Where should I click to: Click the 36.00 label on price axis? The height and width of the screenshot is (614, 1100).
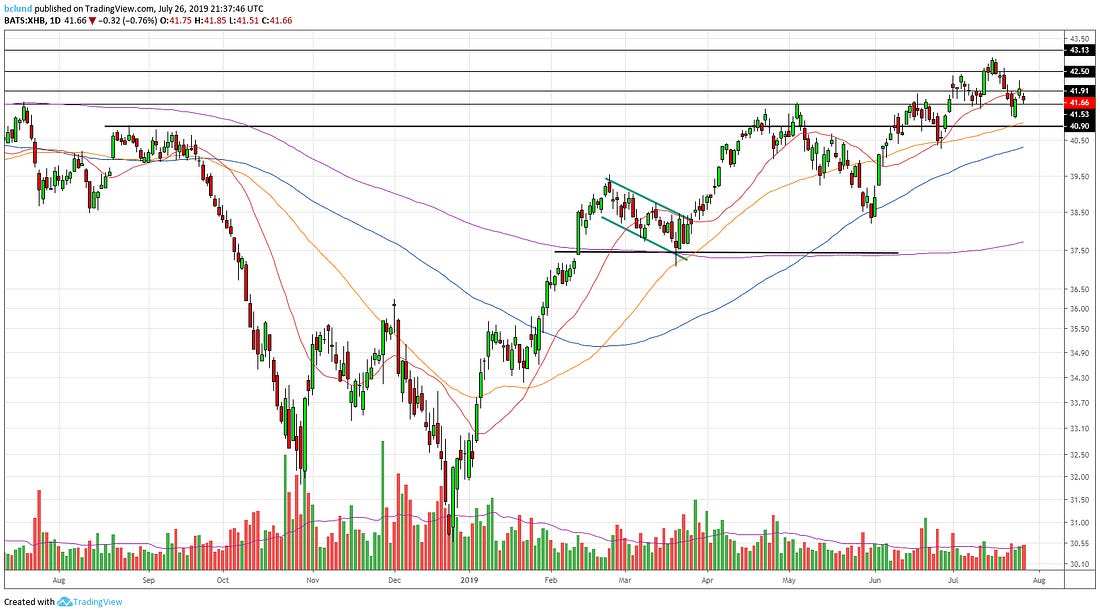pyautogui.click(x=1079, y=309)
